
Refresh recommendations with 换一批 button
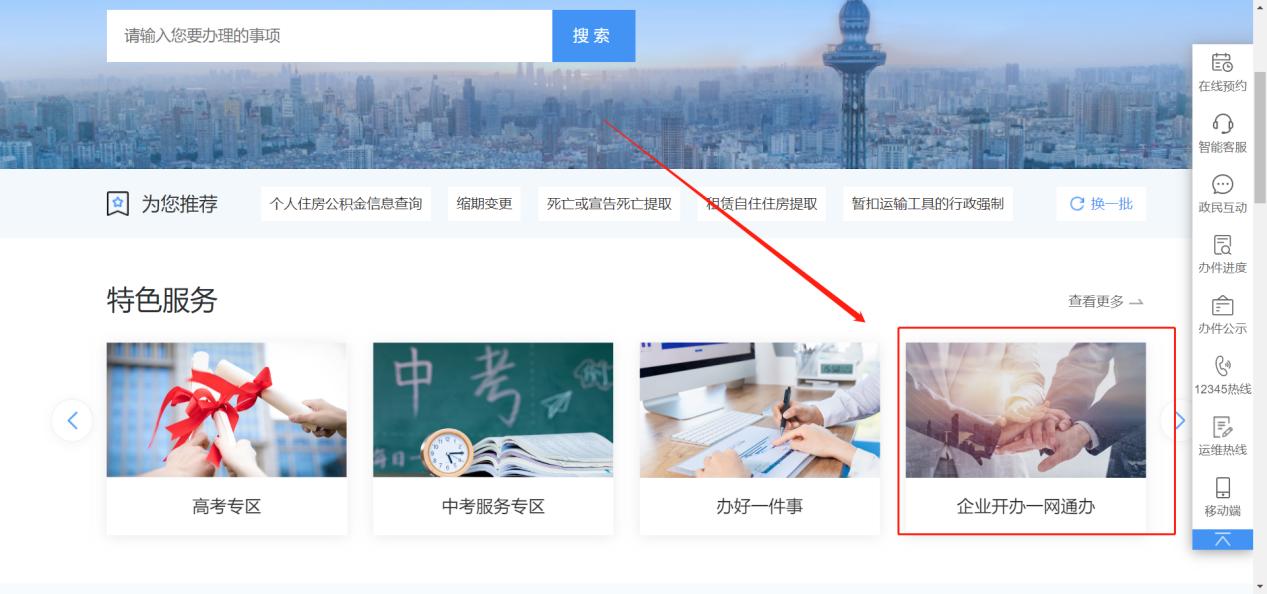pos(1101,204)
